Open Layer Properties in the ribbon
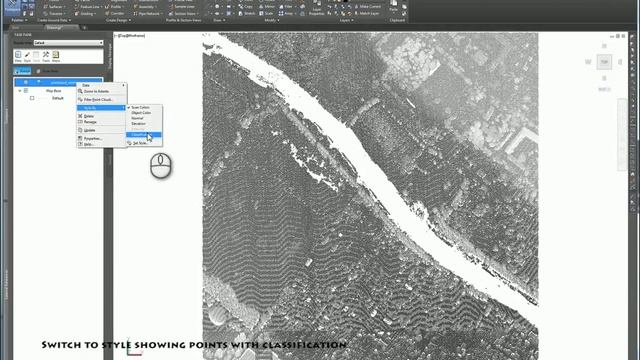This screenshot has height=360, width=640. [x=317, y=8]
